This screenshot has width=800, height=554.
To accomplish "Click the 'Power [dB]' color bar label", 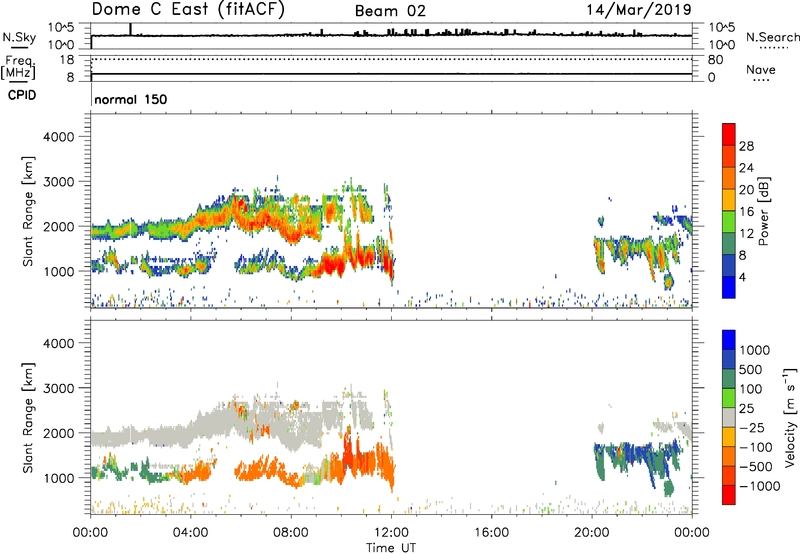I will tap(764, 211).
